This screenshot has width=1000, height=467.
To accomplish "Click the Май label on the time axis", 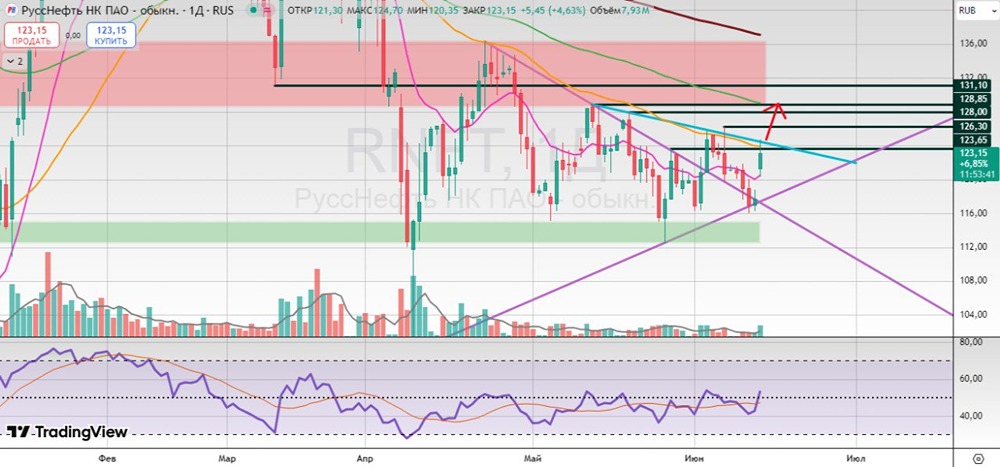I will tap(533, 458).
